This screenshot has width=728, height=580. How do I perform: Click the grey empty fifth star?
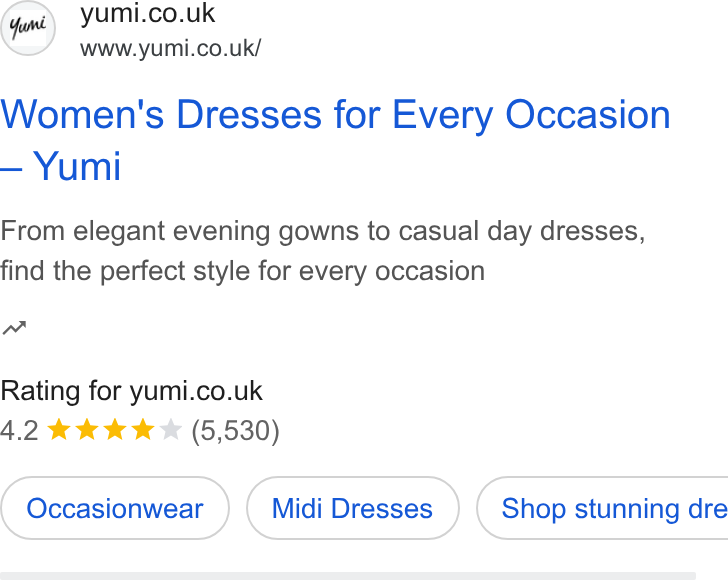click(x=170, y=430)
